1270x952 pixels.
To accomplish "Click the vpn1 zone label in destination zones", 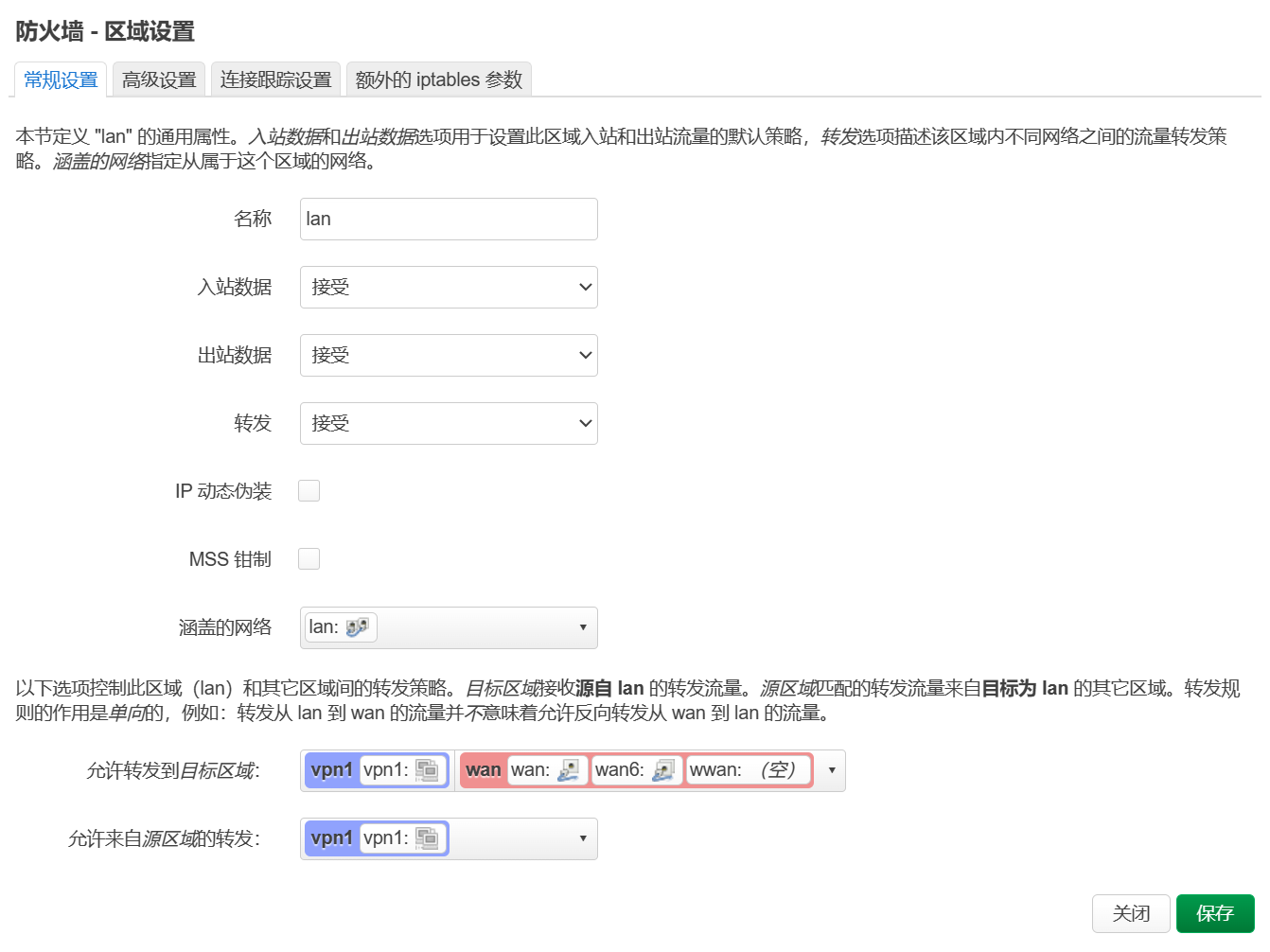I will (x=332, y=770).
